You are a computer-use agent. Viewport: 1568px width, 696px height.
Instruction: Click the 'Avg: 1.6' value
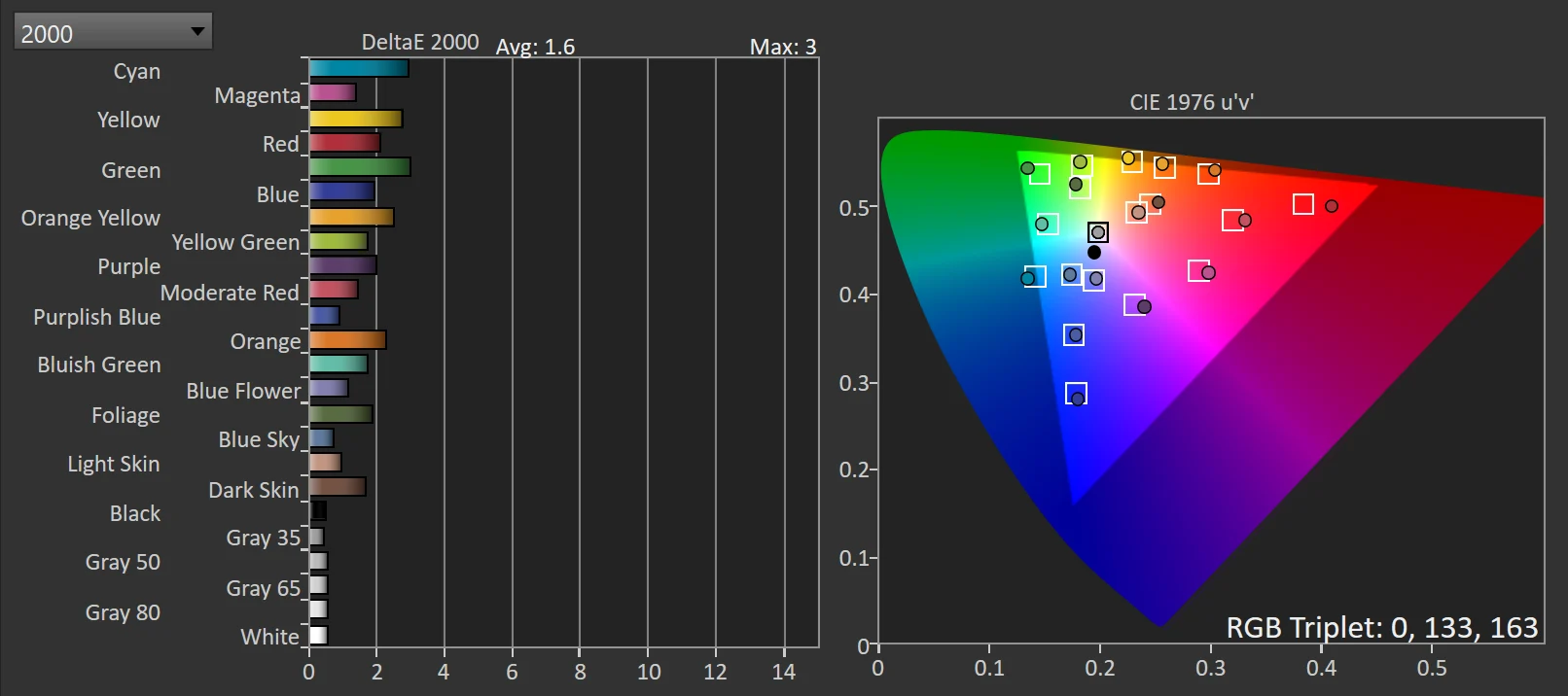(x=535, y=47)
